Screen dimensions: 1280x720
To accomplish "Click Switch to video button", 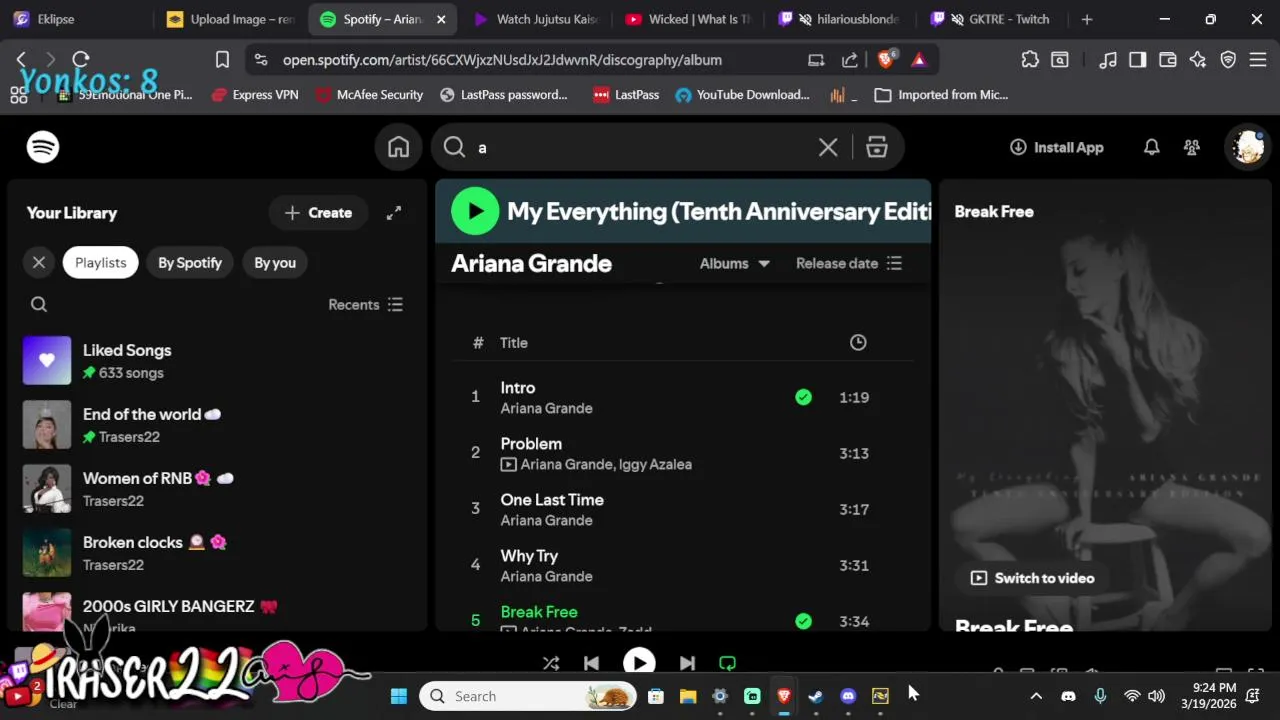I will point(1032,578).
